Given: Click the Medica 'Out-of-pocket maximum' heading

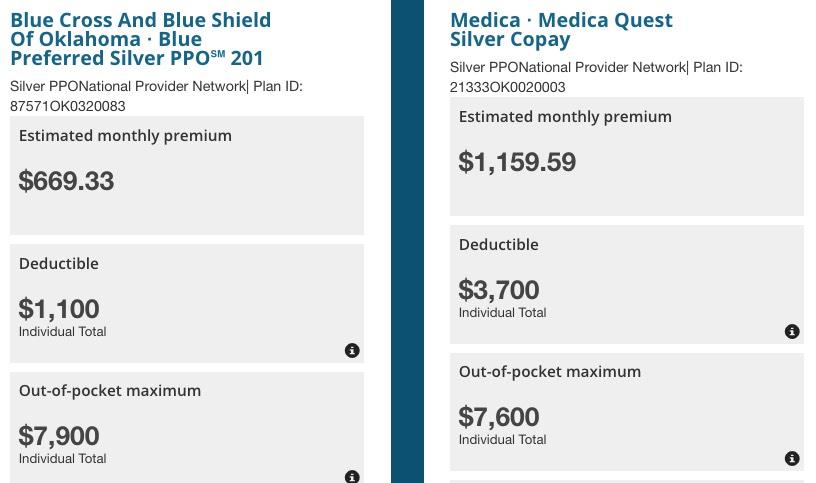Looking at the screenshot, I should pyautogui.click(x=550, y=371).
